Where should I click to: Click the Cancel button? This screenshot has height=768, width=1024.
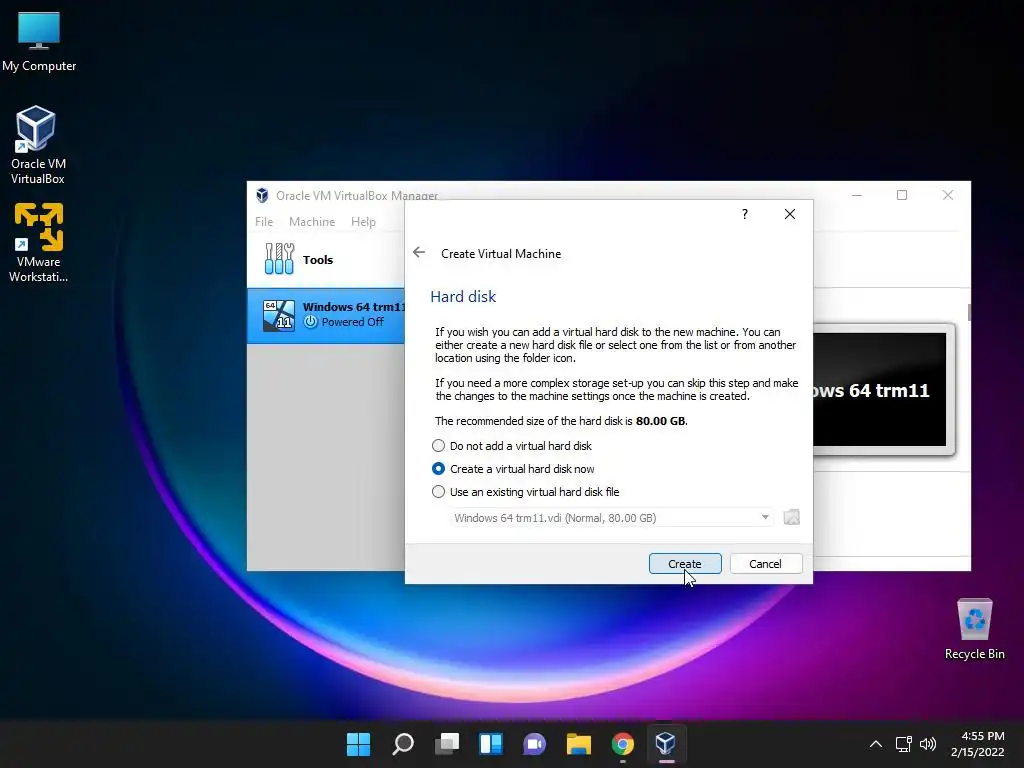tap(765, 564)
